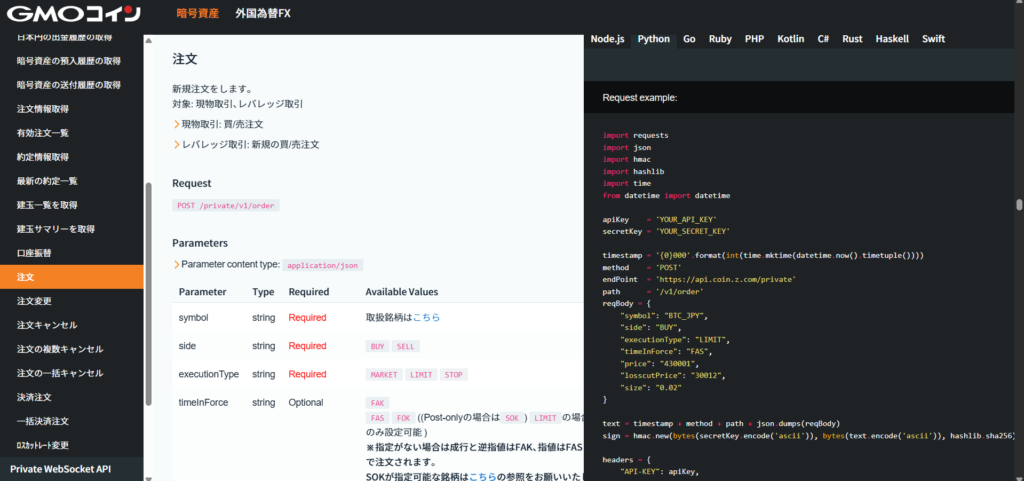This screenshot has width=1024, height=481.
Task: Go to 暗号資産の預入履歴の取得 in sidebar
Action: coord(69,61)
